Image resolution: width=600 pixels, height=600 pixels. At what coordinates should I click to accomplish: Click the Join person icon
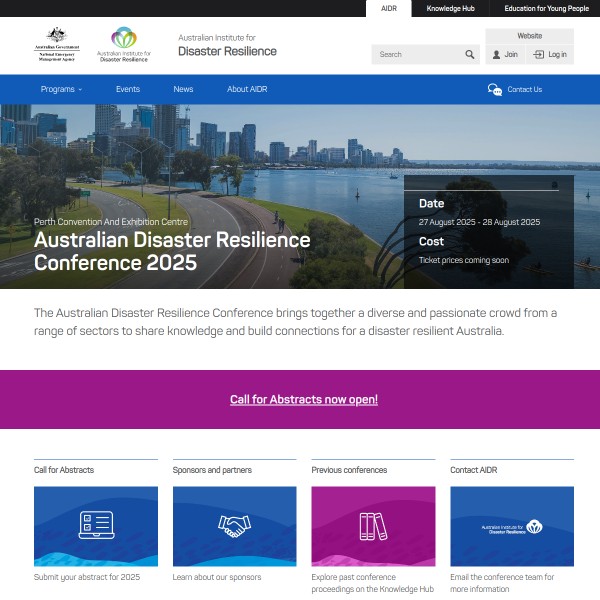click(496, 55)
